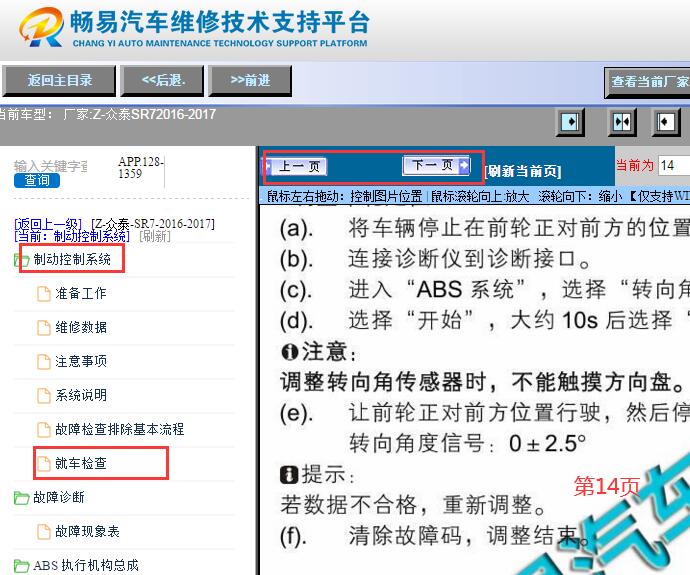Open the 注意事项 document
Screen dimensions: 690x575
81,361
